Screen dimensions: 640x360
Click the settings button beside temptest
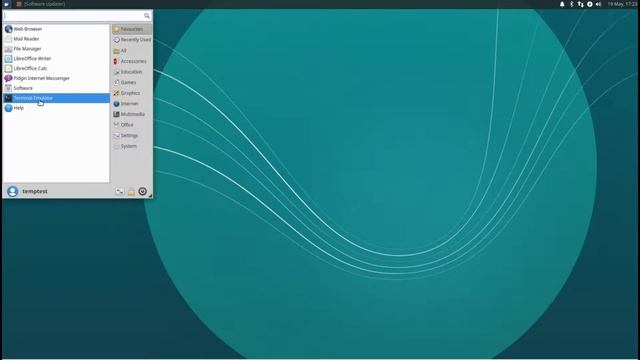tap(120, 191)
